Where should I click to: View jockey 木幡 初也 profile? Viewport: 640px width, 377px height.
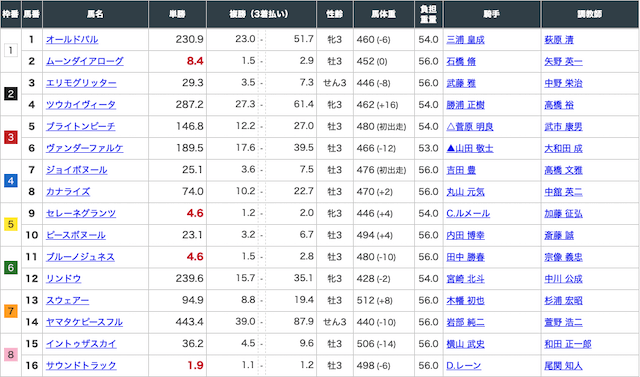click(x=465, y=300)
